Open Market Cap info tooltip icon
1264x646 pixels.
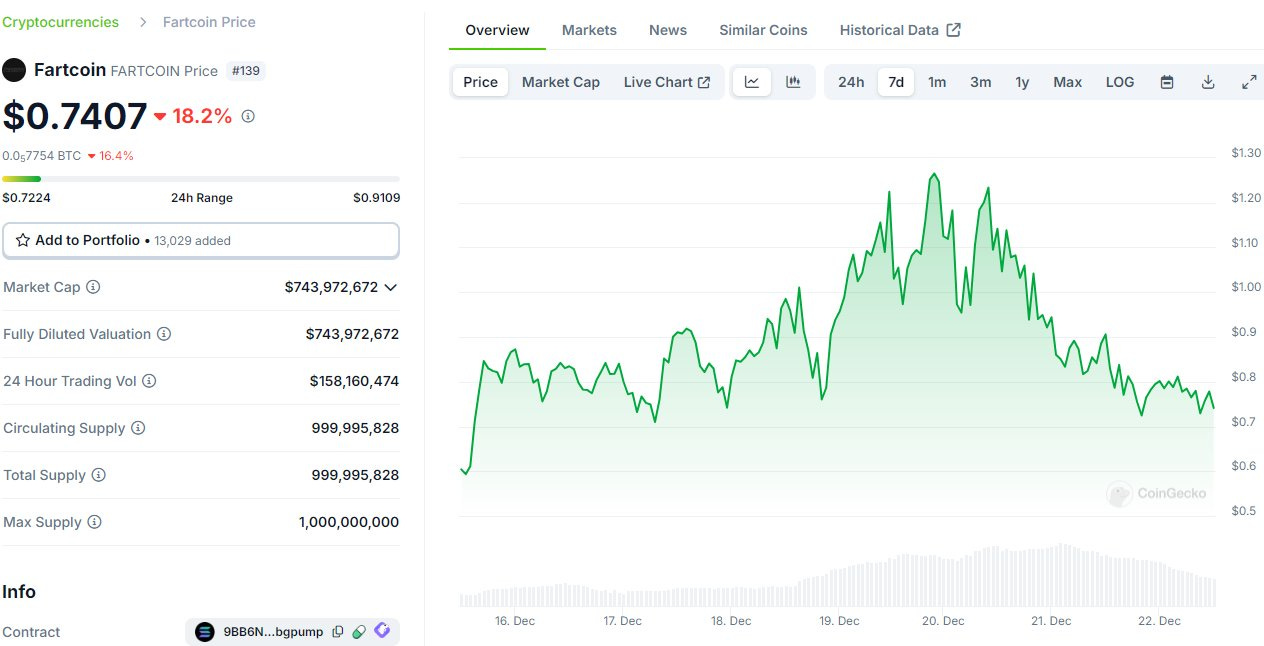tap(93, 287)
